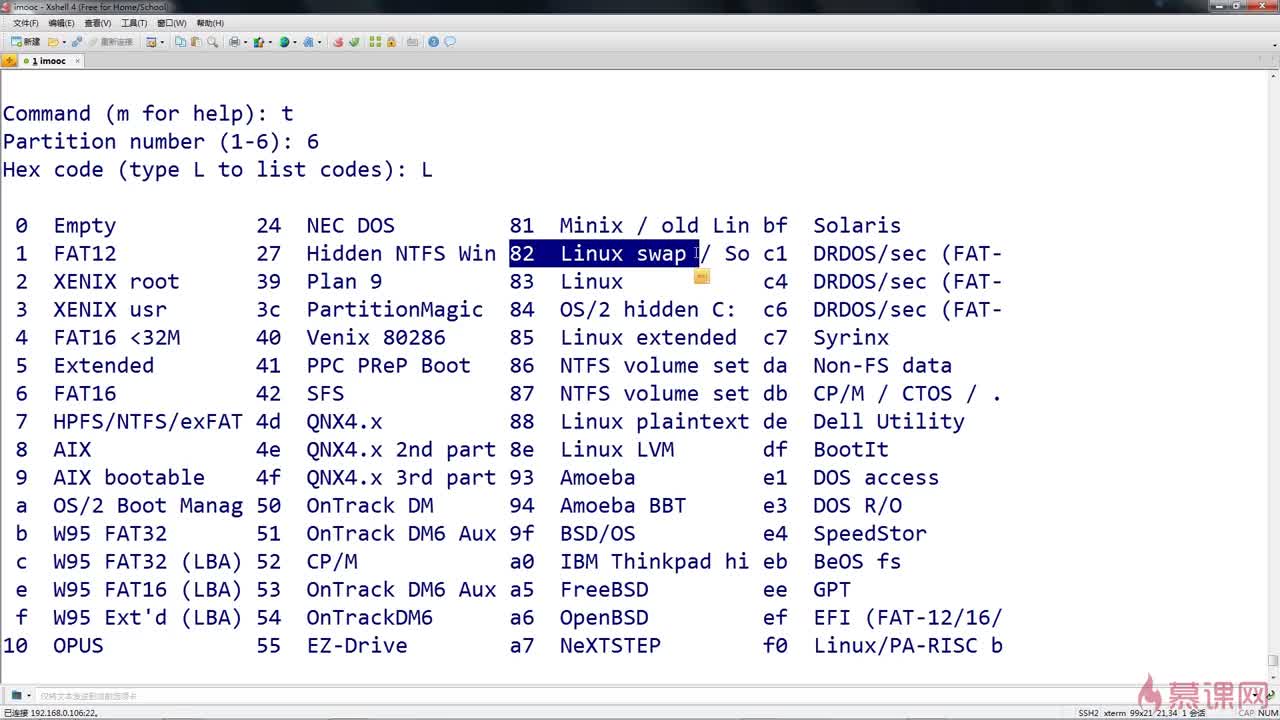Click the orange new-tab icon before imooc tab

(10, 61)
